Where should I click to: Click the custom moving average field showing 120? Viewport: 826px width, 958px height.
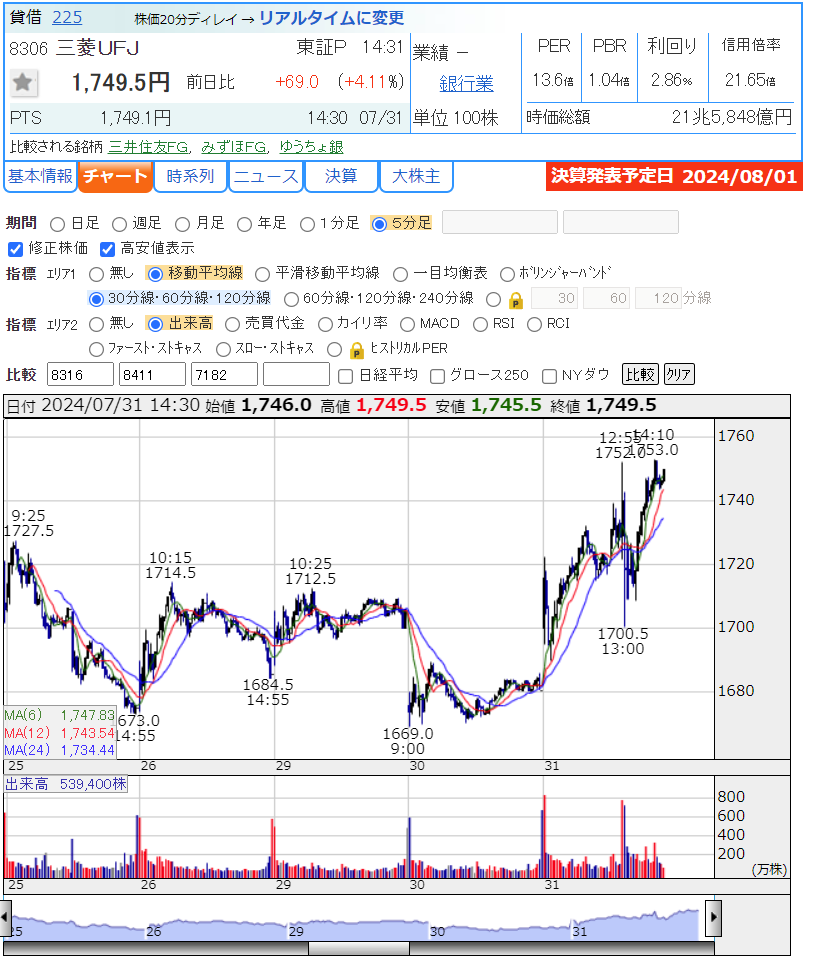tap(659, 298)
